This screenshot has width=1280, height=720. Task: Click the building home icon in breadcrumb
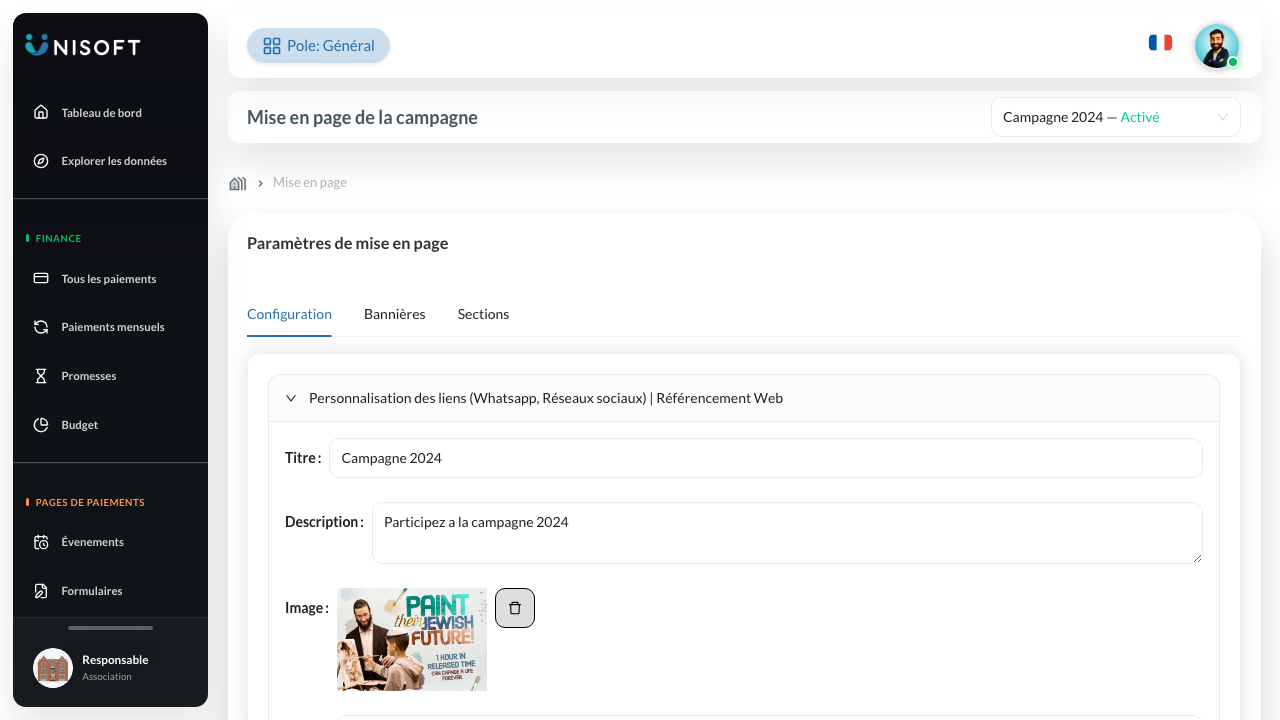pos(238,183)
